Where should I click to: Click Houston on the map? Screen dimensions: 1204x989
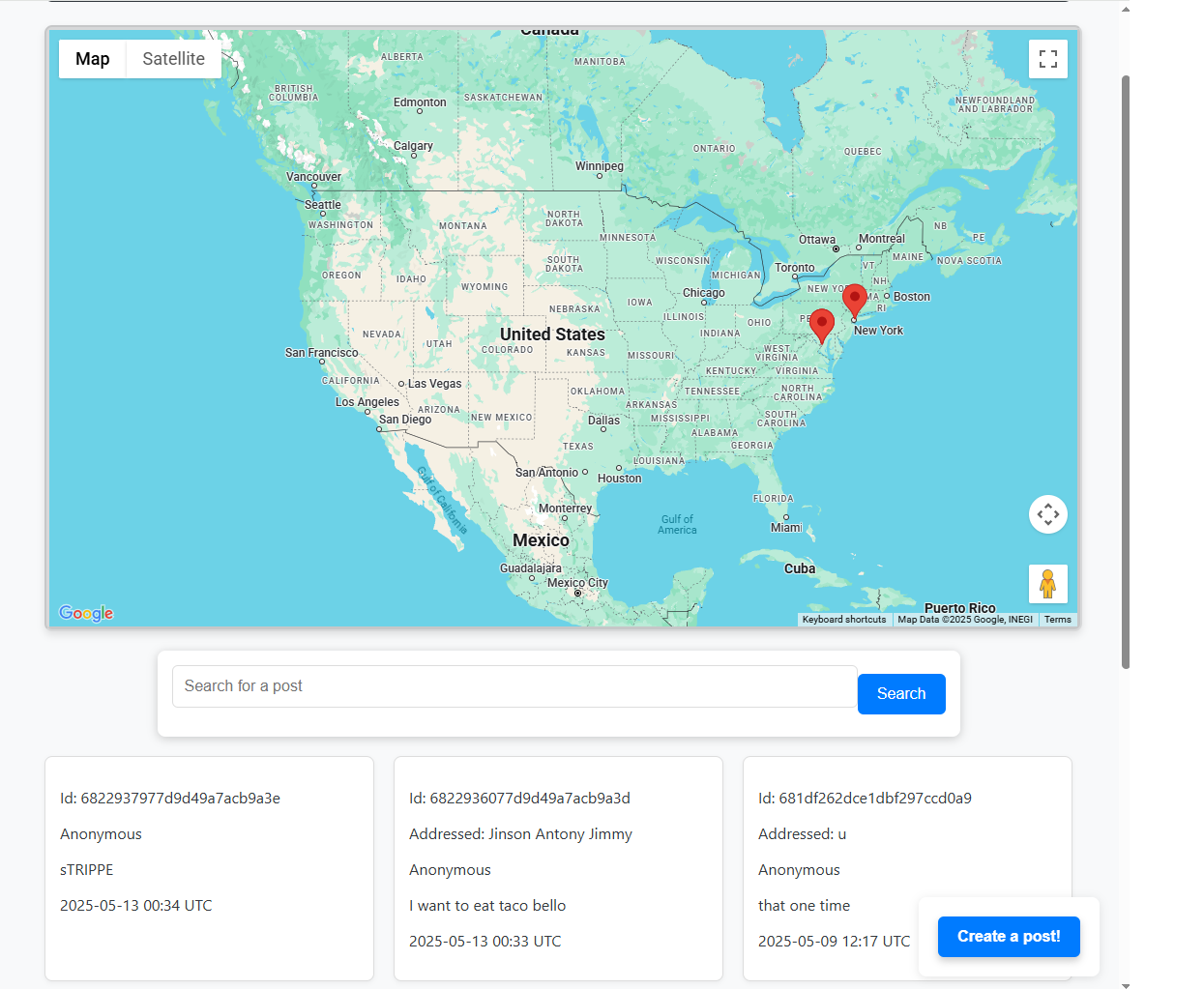(619, 479)
